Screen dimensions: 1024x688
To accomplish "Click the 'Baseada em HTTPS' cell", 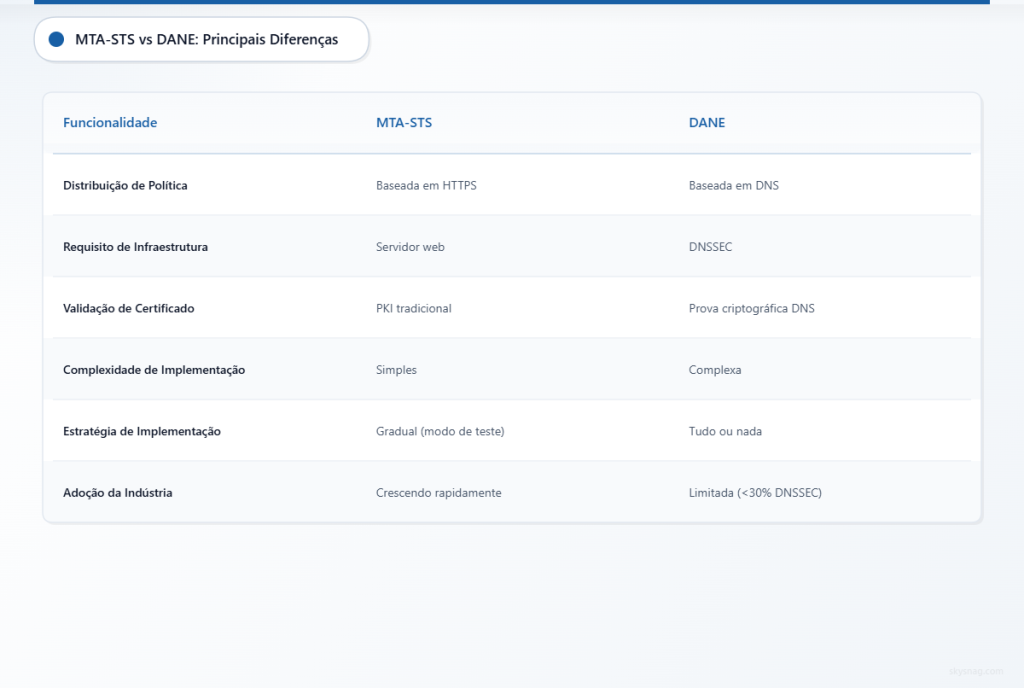I will (x=426, y=186).
